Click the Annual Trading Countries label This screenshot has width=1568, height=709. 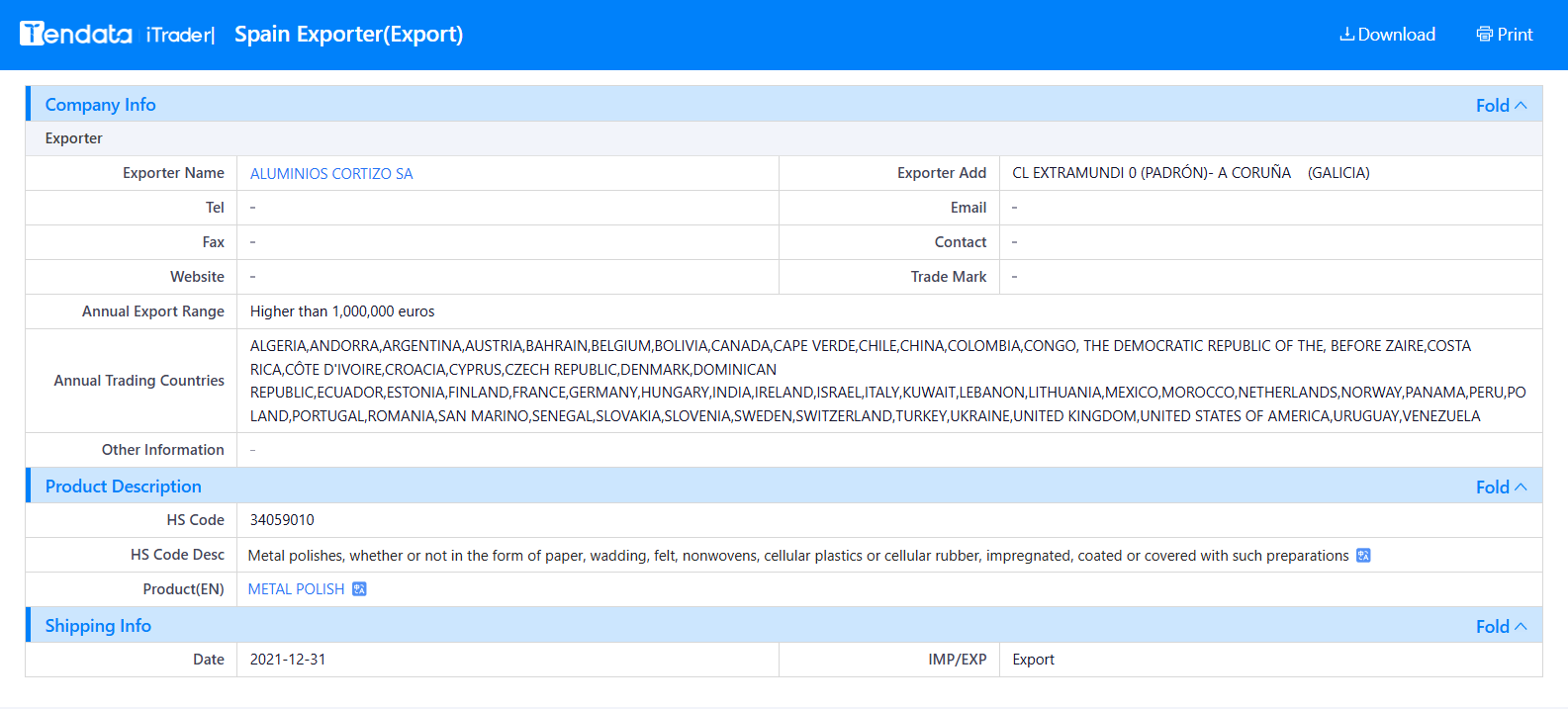(139, 381)
